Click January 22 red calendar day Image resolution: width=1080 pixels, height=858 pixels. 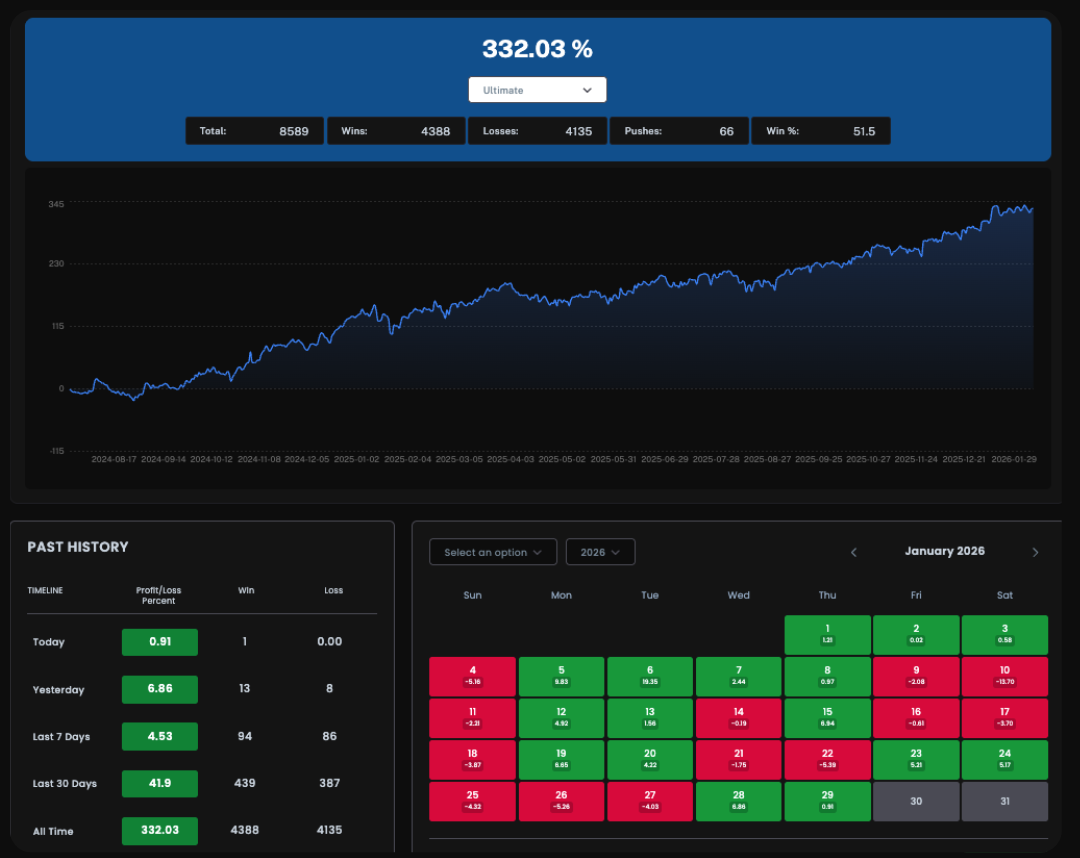coord(827,760)
